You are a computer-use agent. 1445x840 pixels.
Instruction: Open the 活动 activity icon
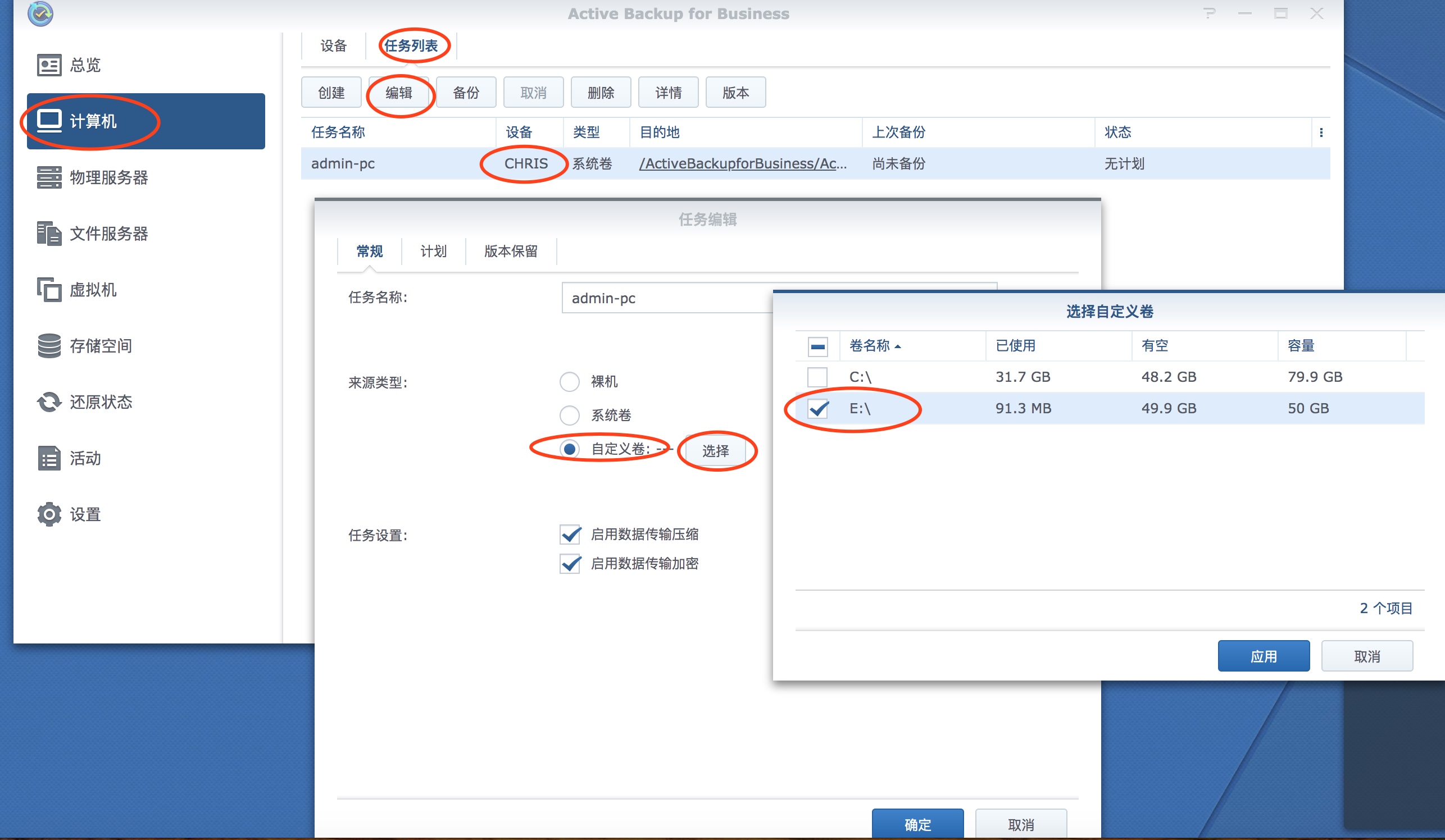[49, 458]
